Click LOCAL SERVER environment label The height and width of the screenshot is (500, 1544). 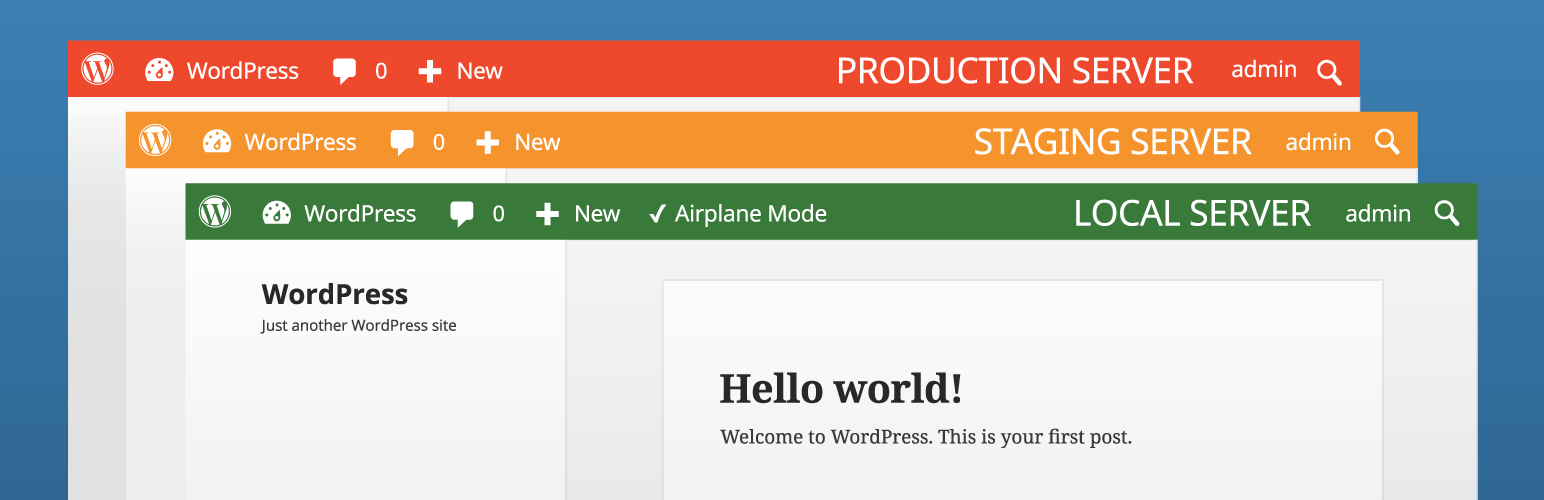[1192, 213]
